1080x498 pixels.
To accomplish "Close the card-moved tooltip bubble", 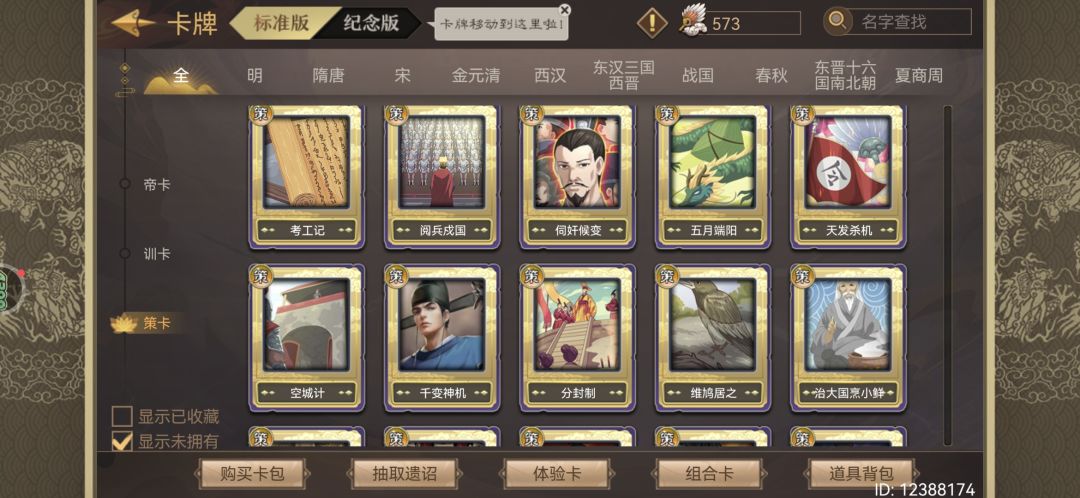I will 565,10.
